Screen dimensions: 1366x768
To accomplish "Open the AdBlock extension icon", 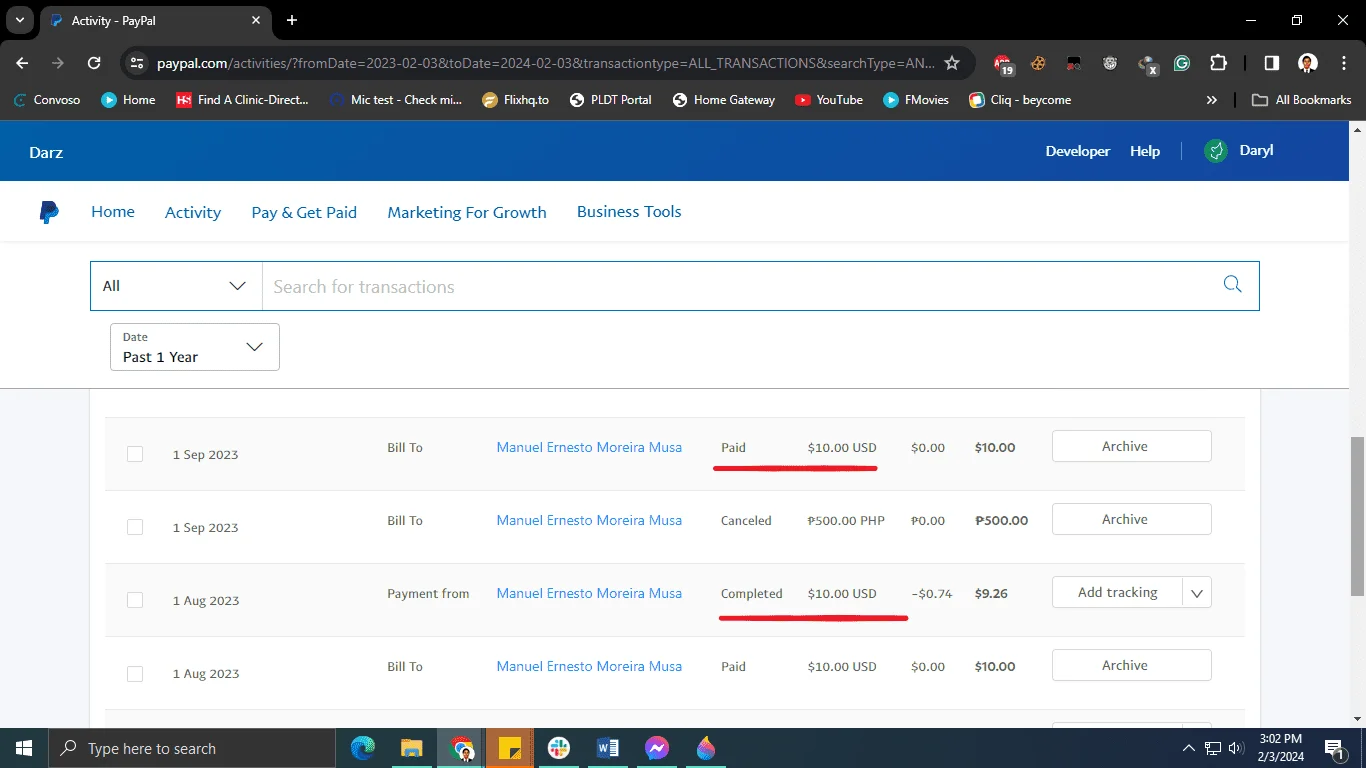I will click(1003, 63).
